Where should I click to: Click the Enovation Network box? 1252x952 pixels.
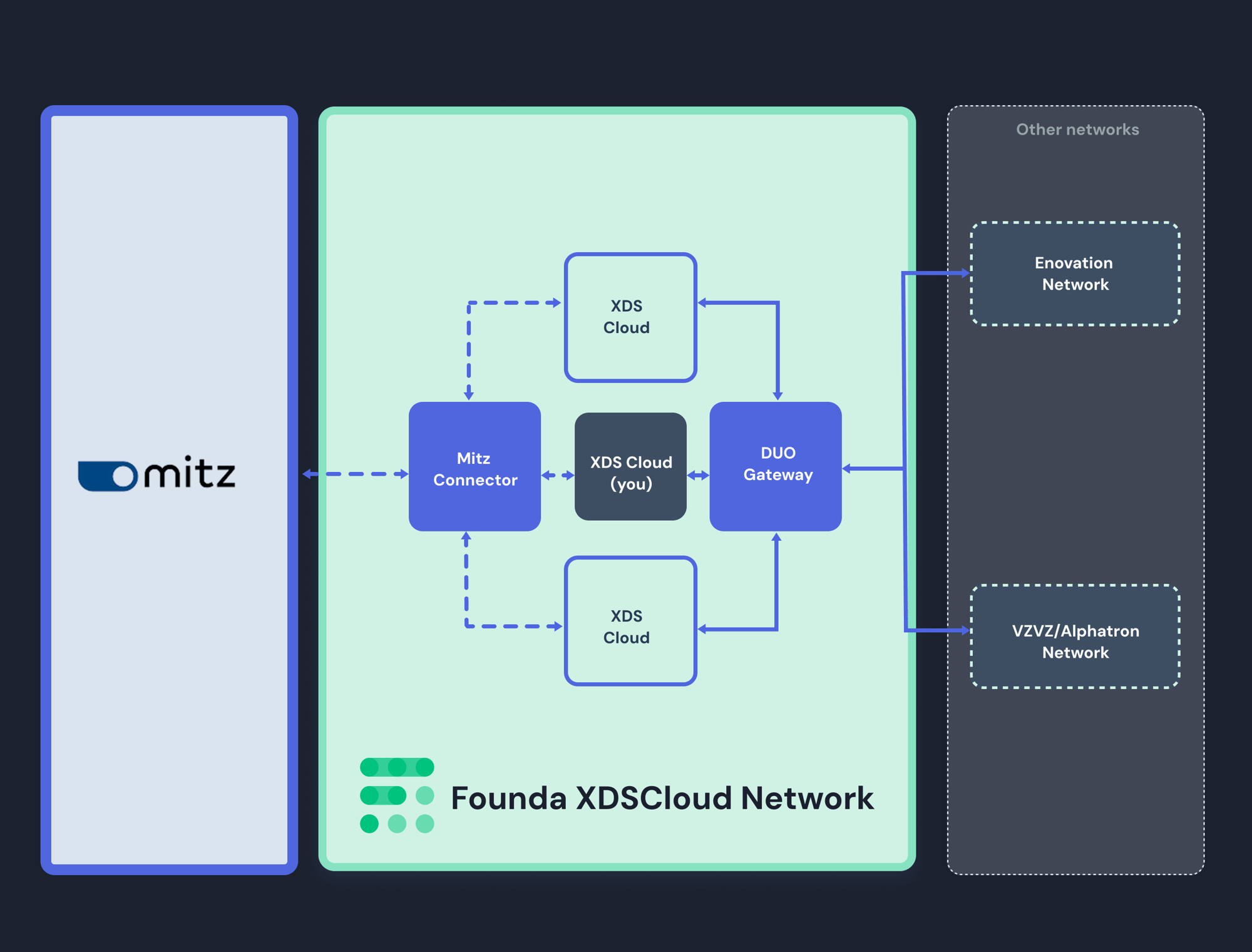click(x=1075, y=274)
